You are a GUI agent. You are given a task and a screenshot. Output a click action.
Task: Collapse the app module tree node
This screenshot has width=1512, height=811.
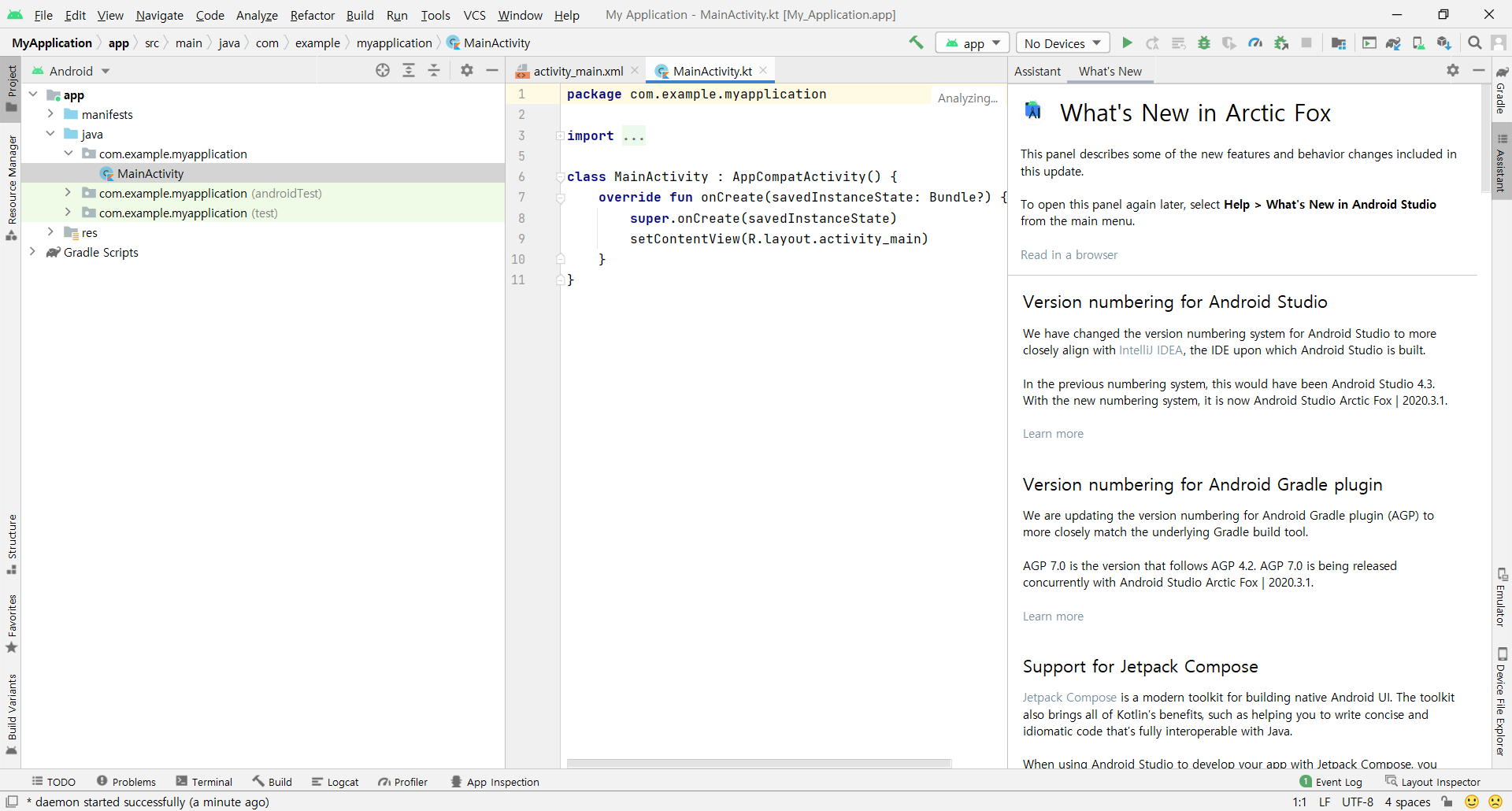click(33, 94)
